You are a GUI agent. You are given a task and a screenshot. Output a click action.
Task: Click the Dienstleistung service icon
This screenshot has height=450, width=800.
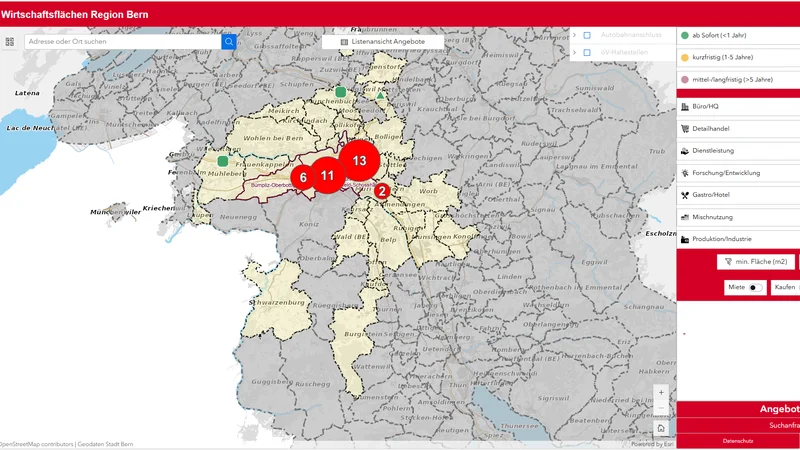pyautogui.click(x=685, y=151)
